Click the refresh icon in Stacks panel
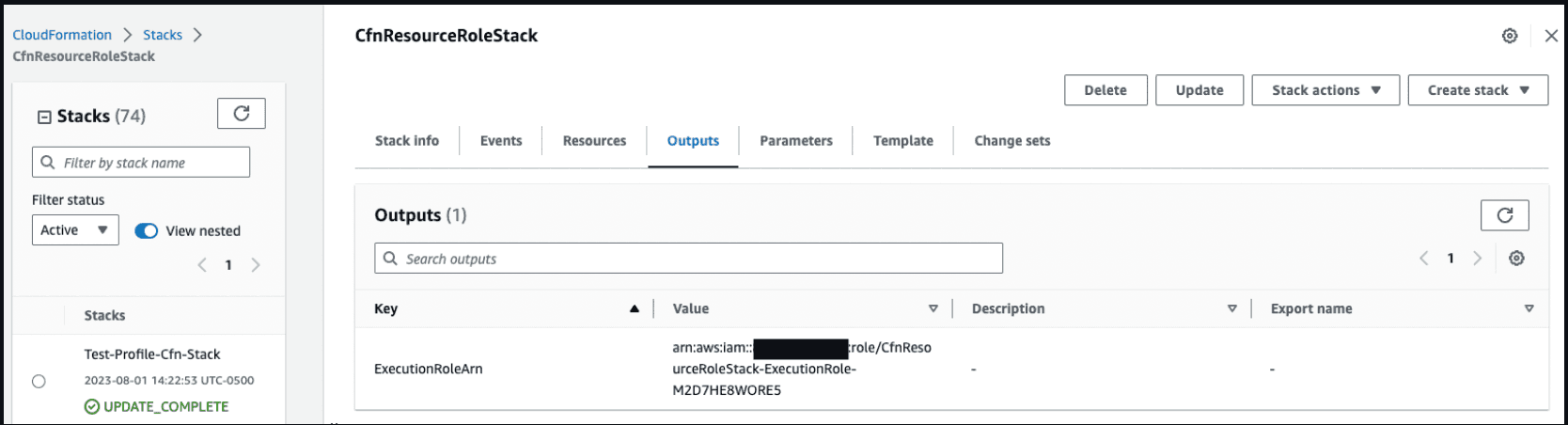Image resolution: width=1568 pixels, height=425 pixels. pyautogui.click(x=242, y=114)
